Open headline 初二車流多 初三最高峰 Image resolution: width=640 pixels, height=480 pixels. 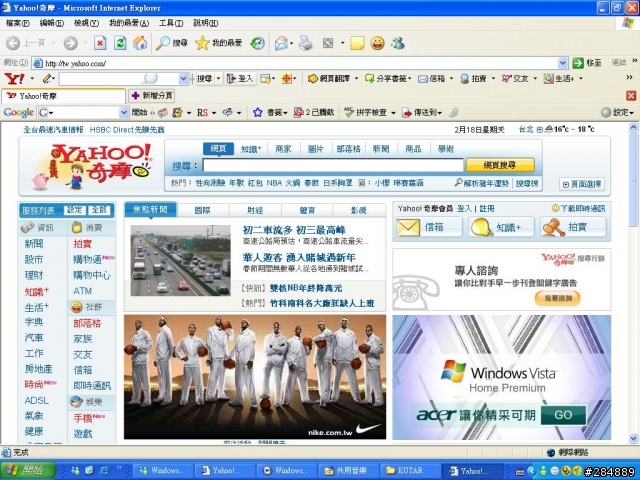[x=294, y=230]
